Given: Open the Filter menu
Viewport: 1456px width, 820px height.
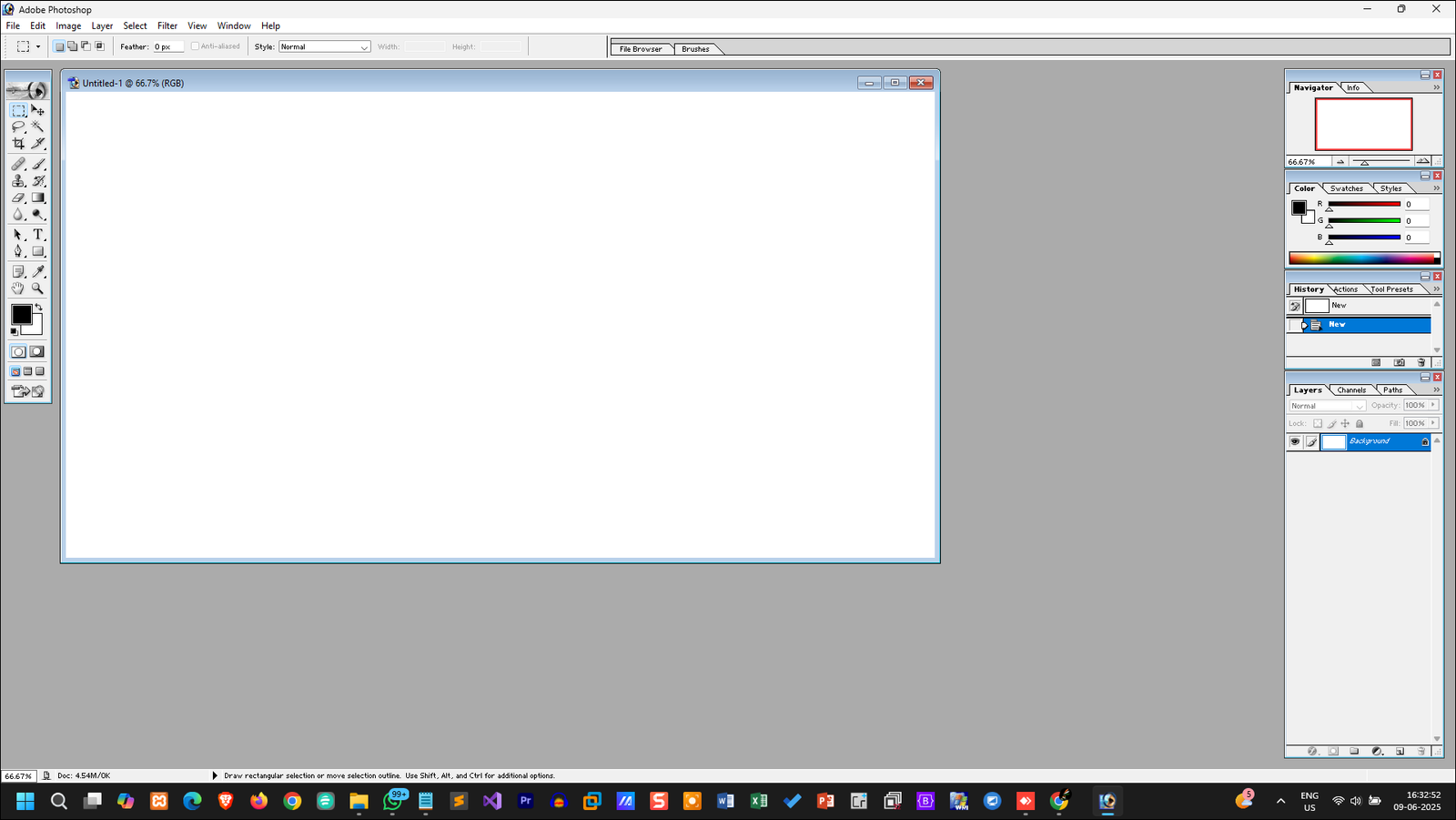Looking at the screenshot, I should pos(167,25).
